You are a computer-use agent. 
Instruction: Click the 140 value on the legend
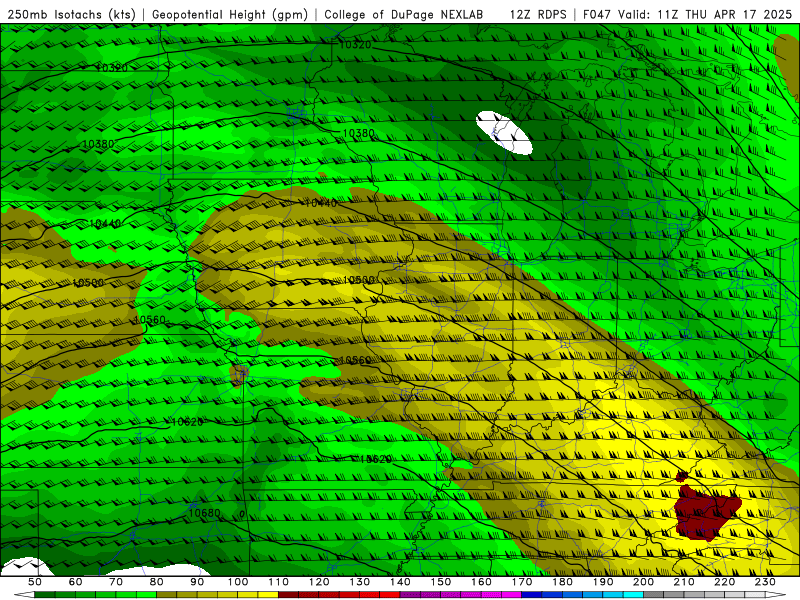tap(400, 582)
